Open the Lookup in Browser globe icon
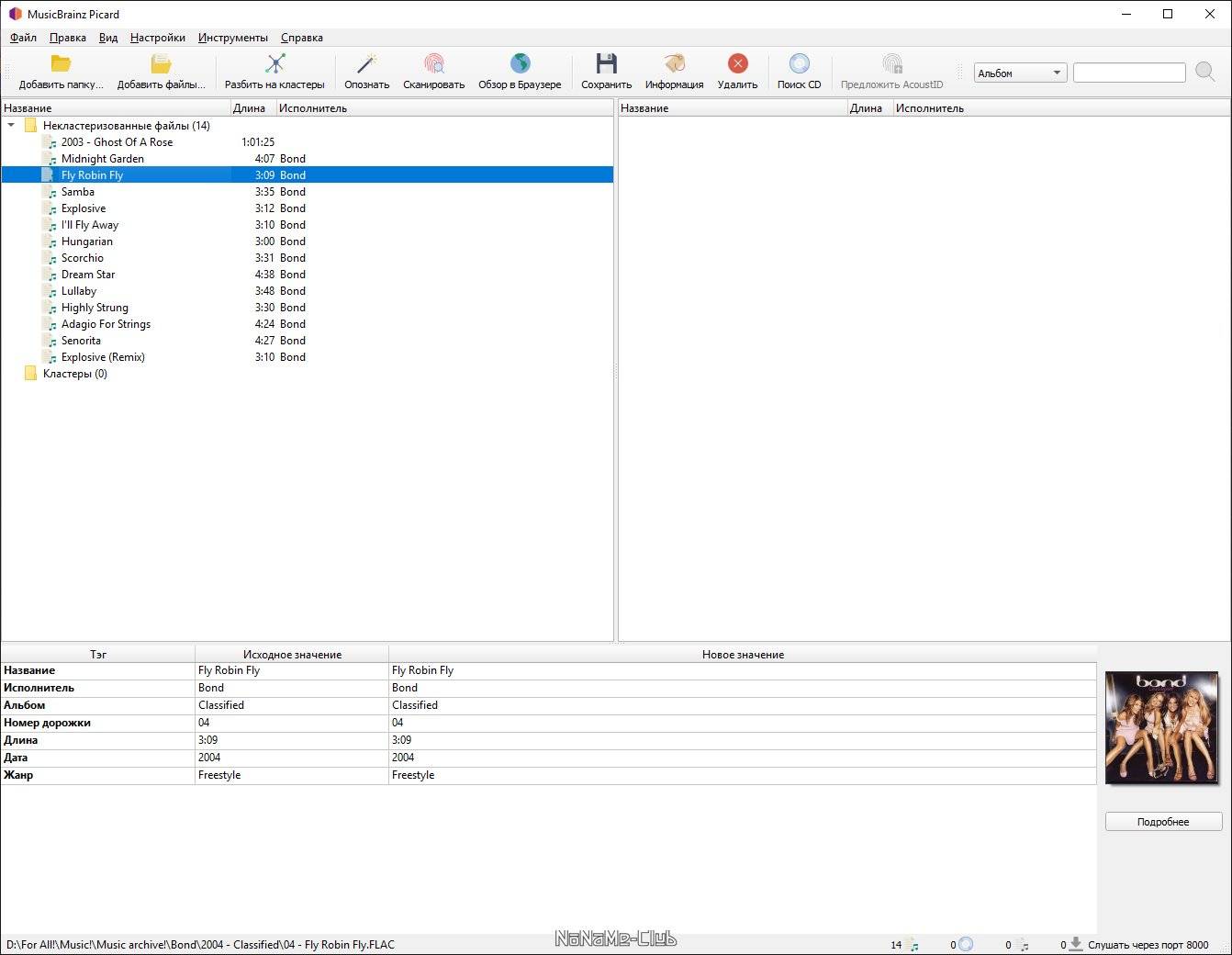 [x=520, y=63]
